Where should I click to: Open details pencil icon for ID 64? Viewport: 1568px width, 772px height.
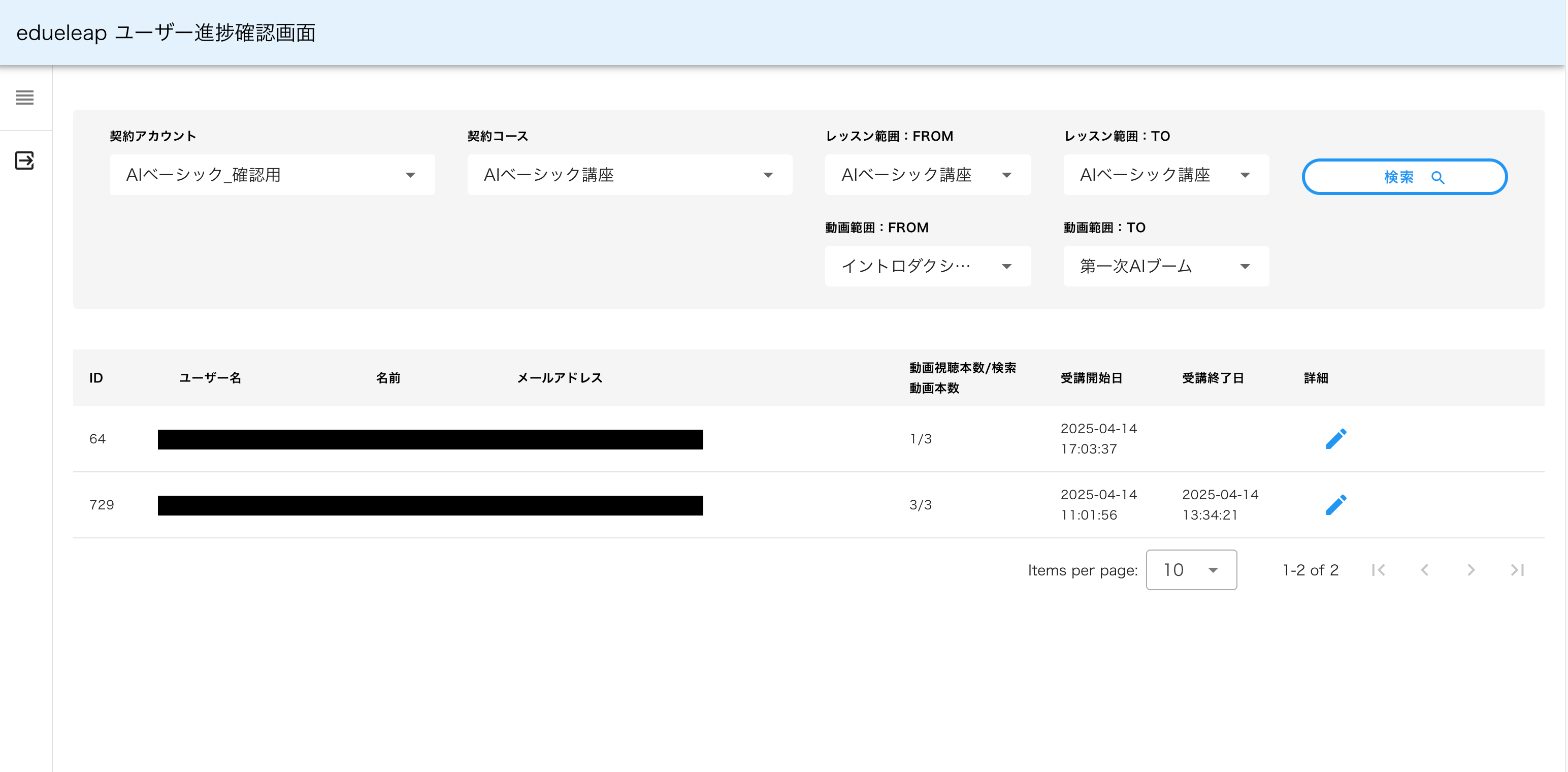(x=1336, y=439)
